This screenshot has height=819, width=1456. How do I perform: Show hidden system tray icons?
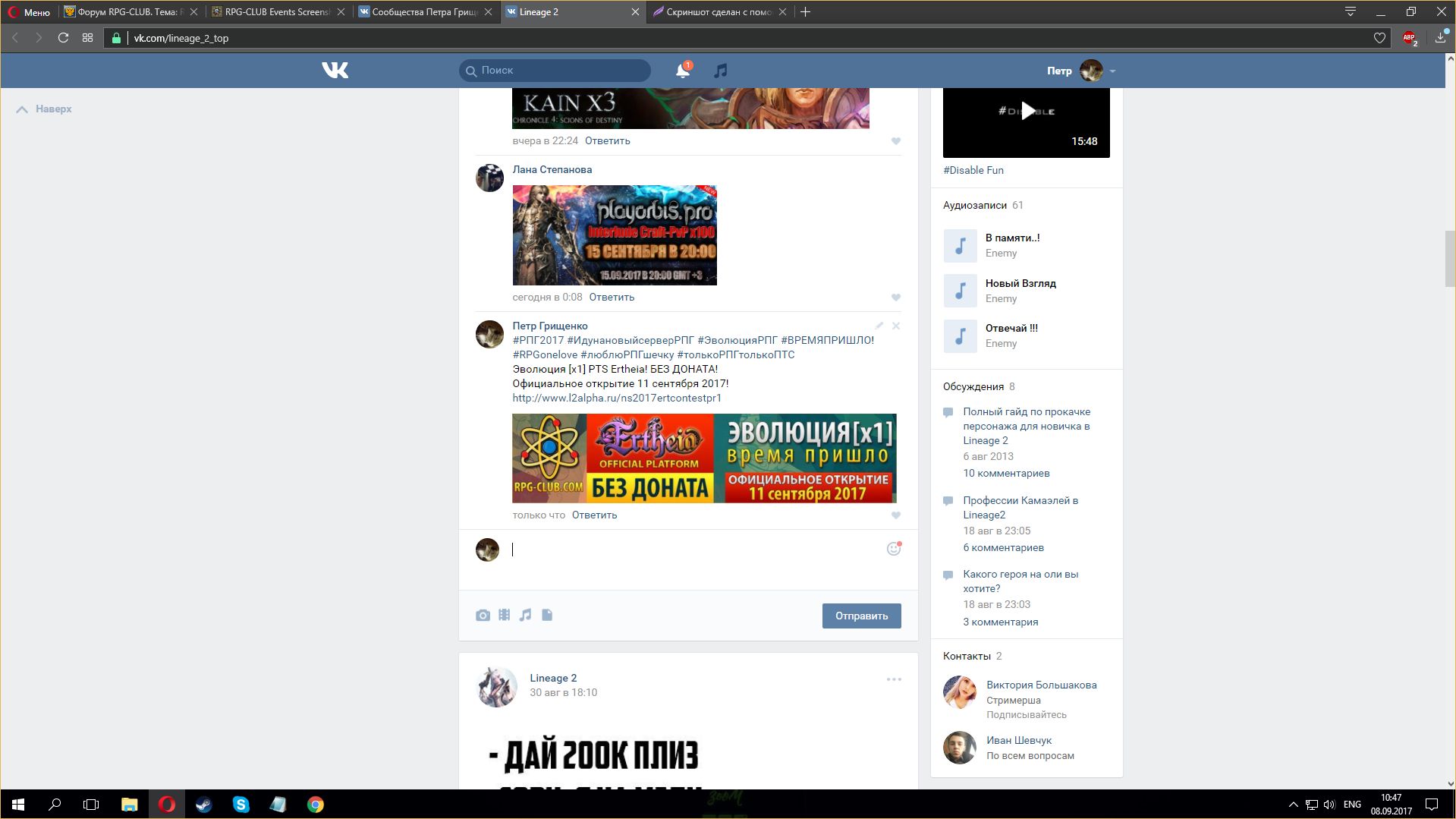(1293, 805)
